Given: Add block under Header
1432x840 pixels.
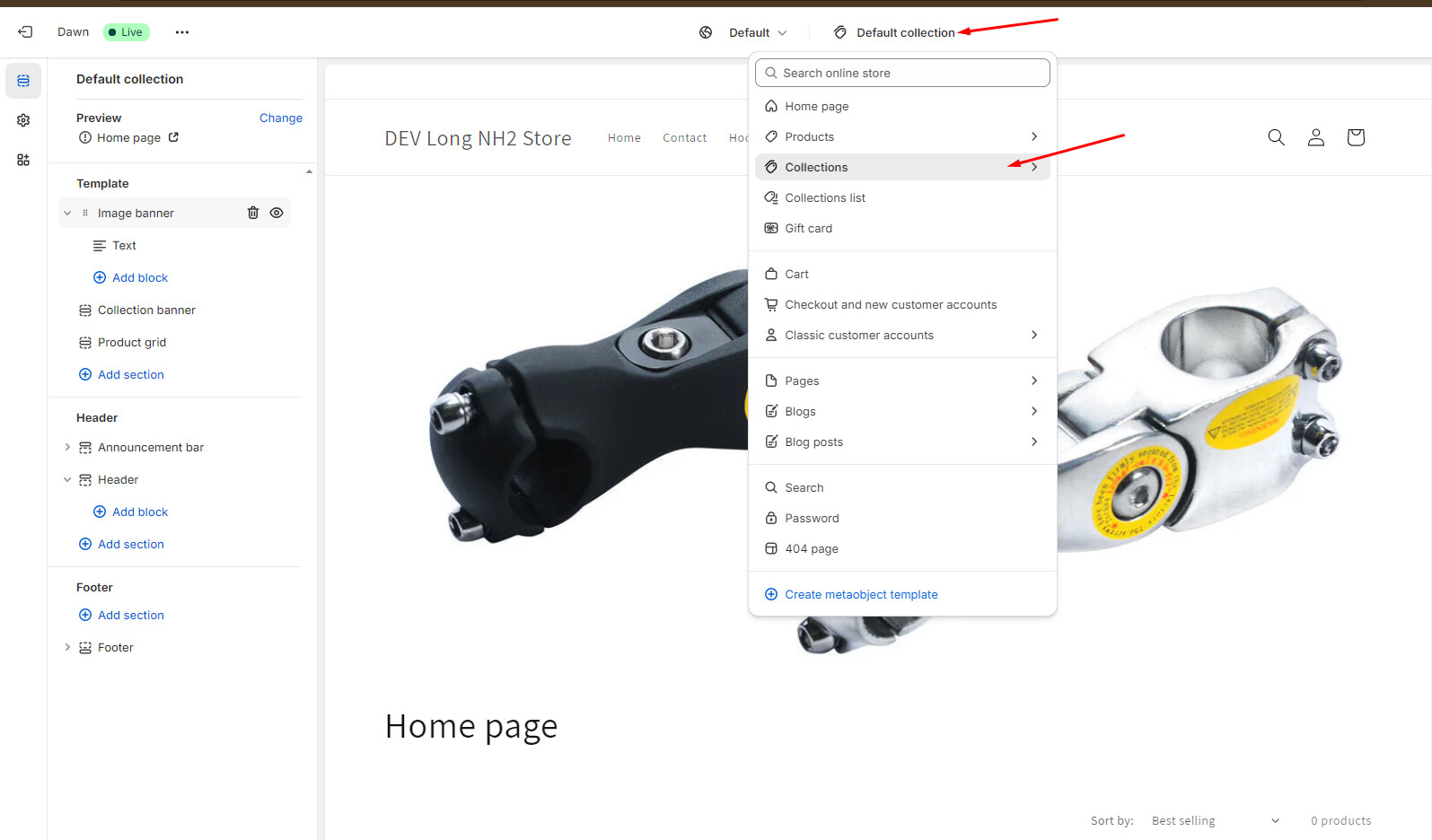Looking at the screenshot, I should 131,512.
